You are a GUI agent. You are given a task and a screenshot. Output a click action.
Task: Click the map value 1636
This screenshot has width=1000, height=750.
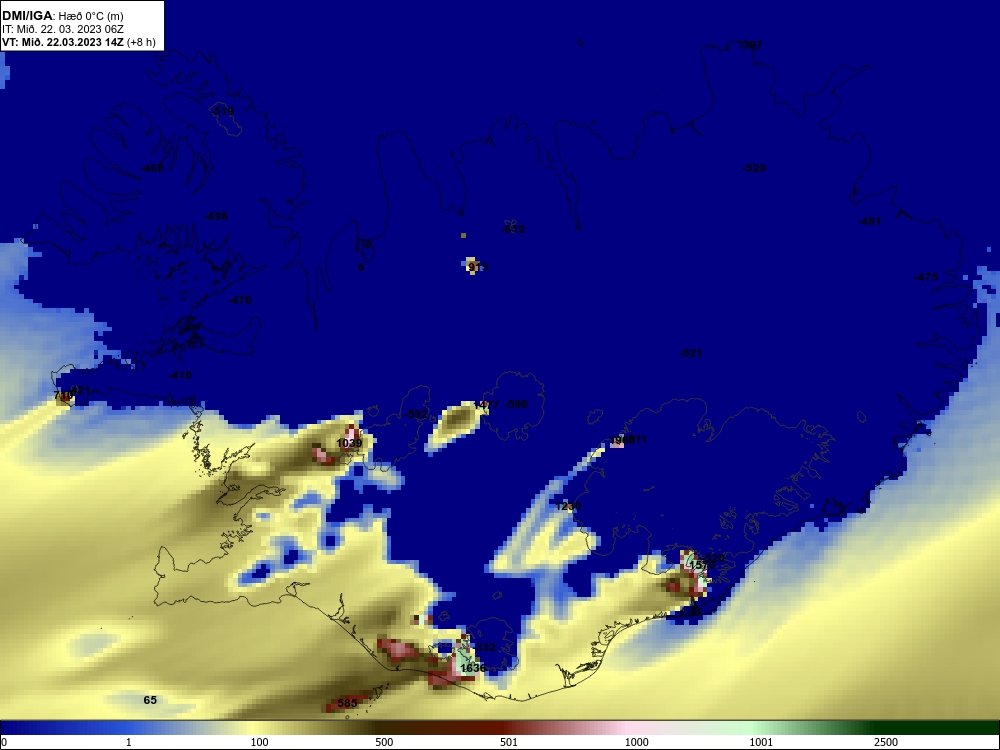(x=473, y=668)
